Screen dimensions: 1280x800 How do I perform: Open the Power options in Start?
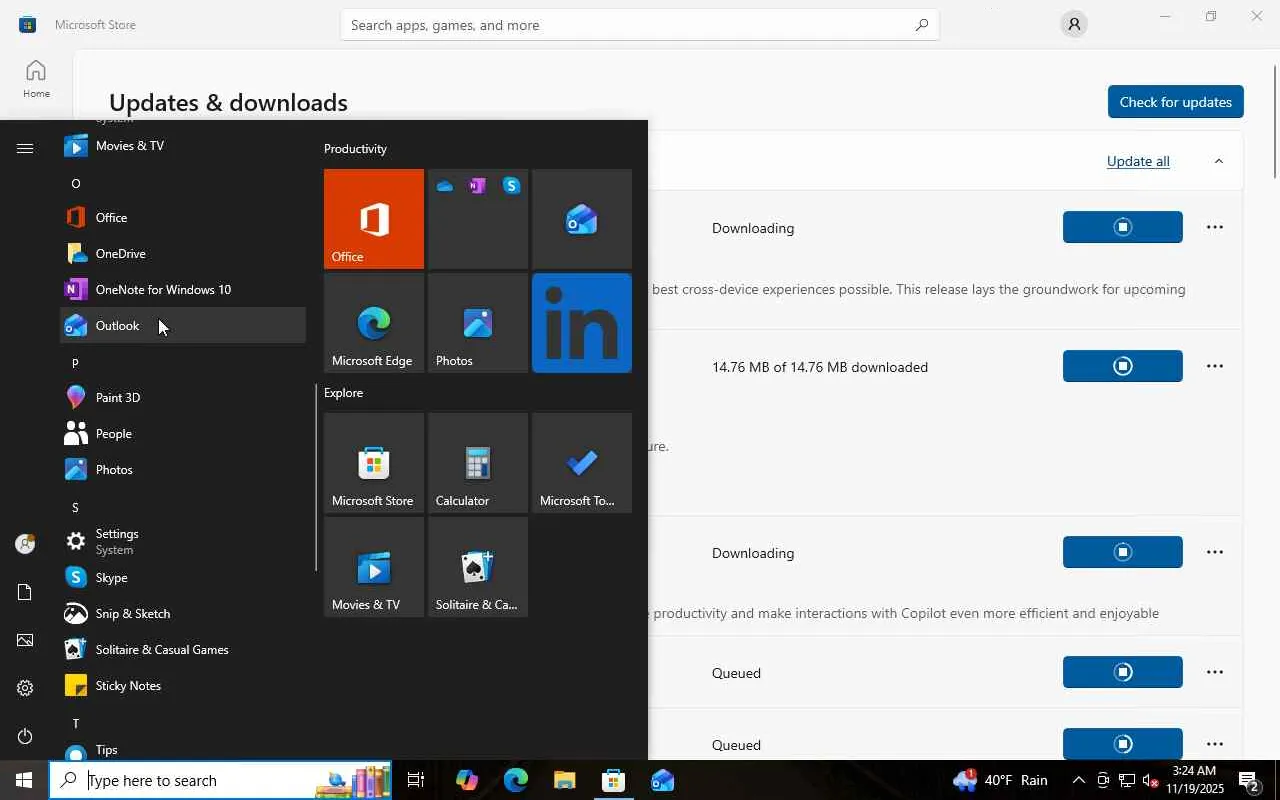point(25,736)
